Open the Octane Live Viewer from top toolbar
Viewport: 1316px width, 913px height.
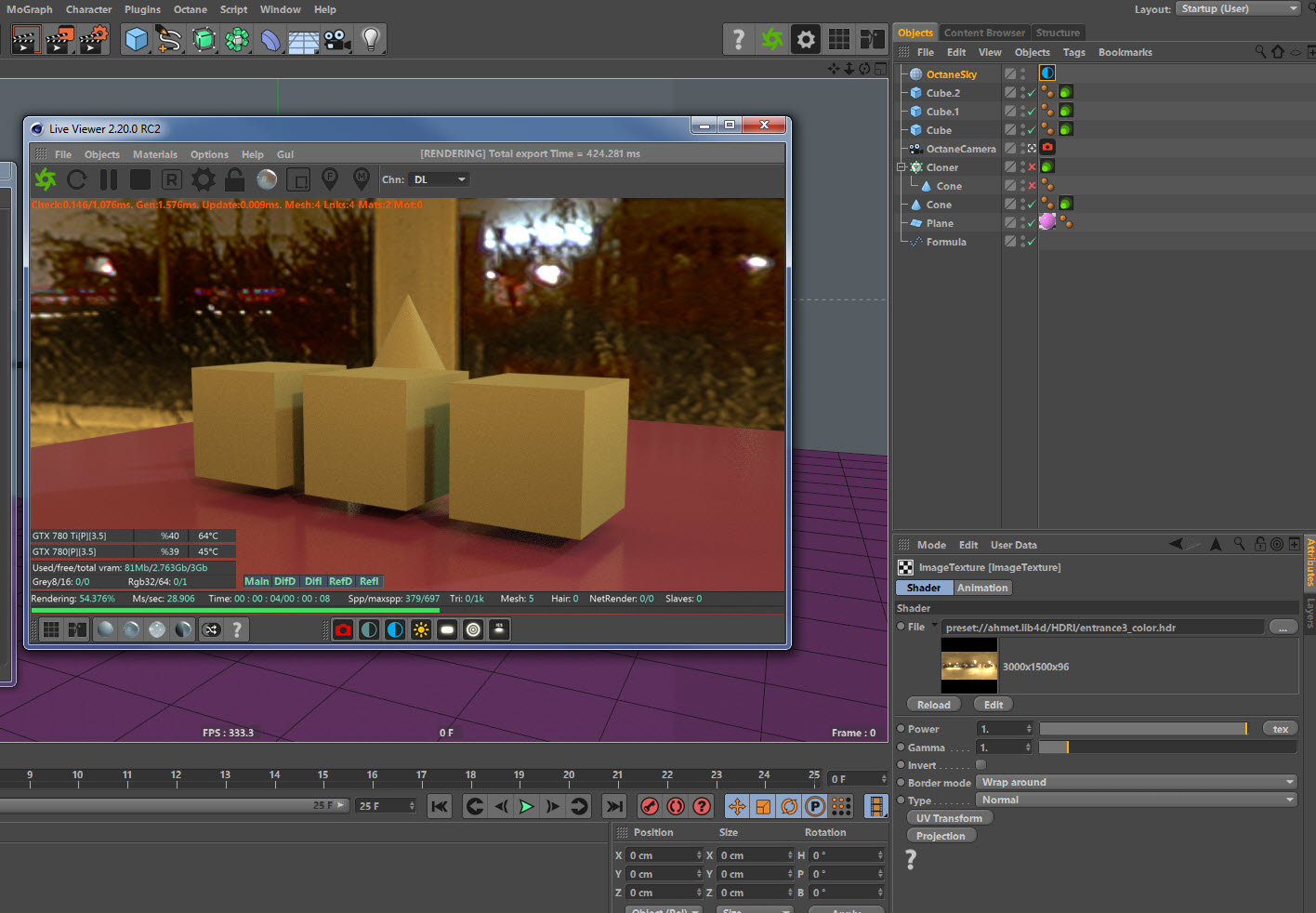point(771,39)
